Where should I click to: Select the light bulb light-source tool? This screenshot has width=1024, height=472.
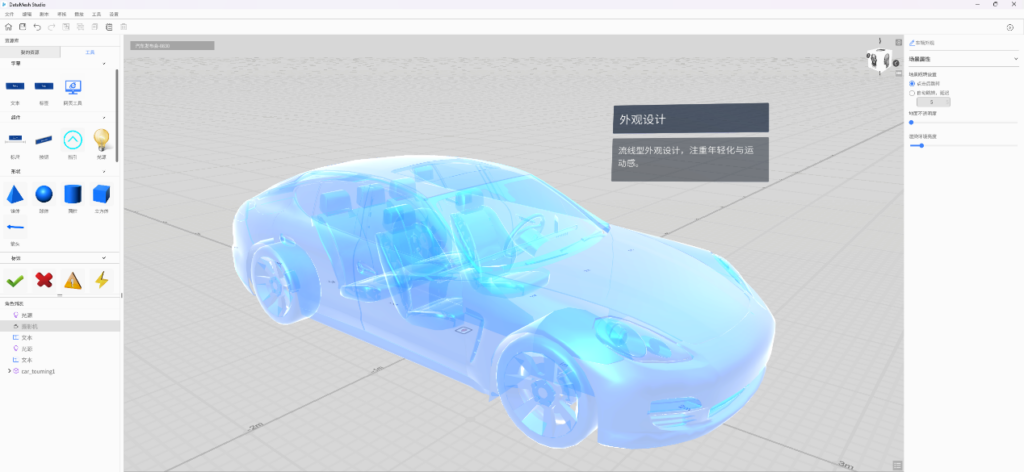101,139
